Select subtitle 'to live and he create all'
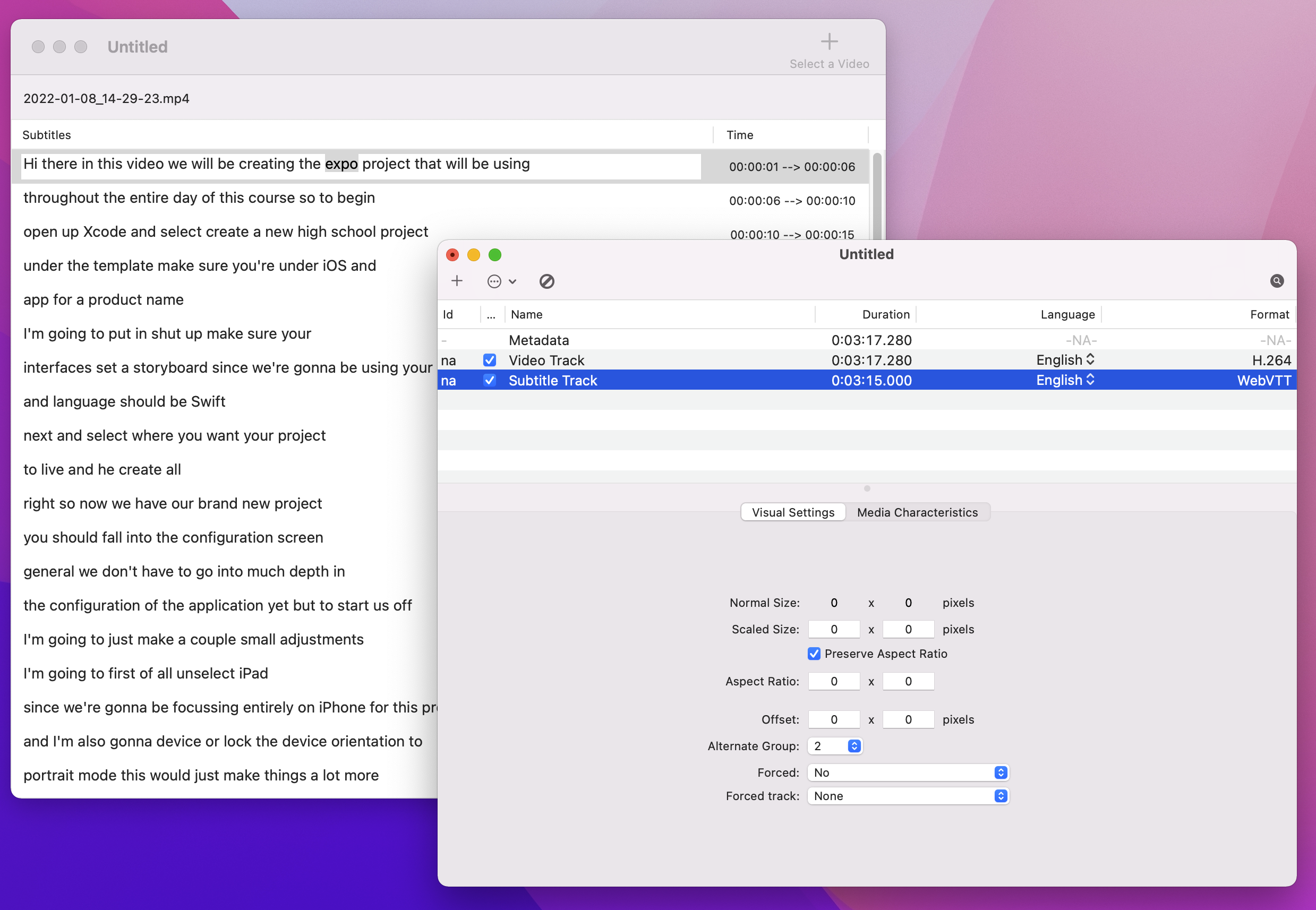1316x910 pixels. point(102,469)
